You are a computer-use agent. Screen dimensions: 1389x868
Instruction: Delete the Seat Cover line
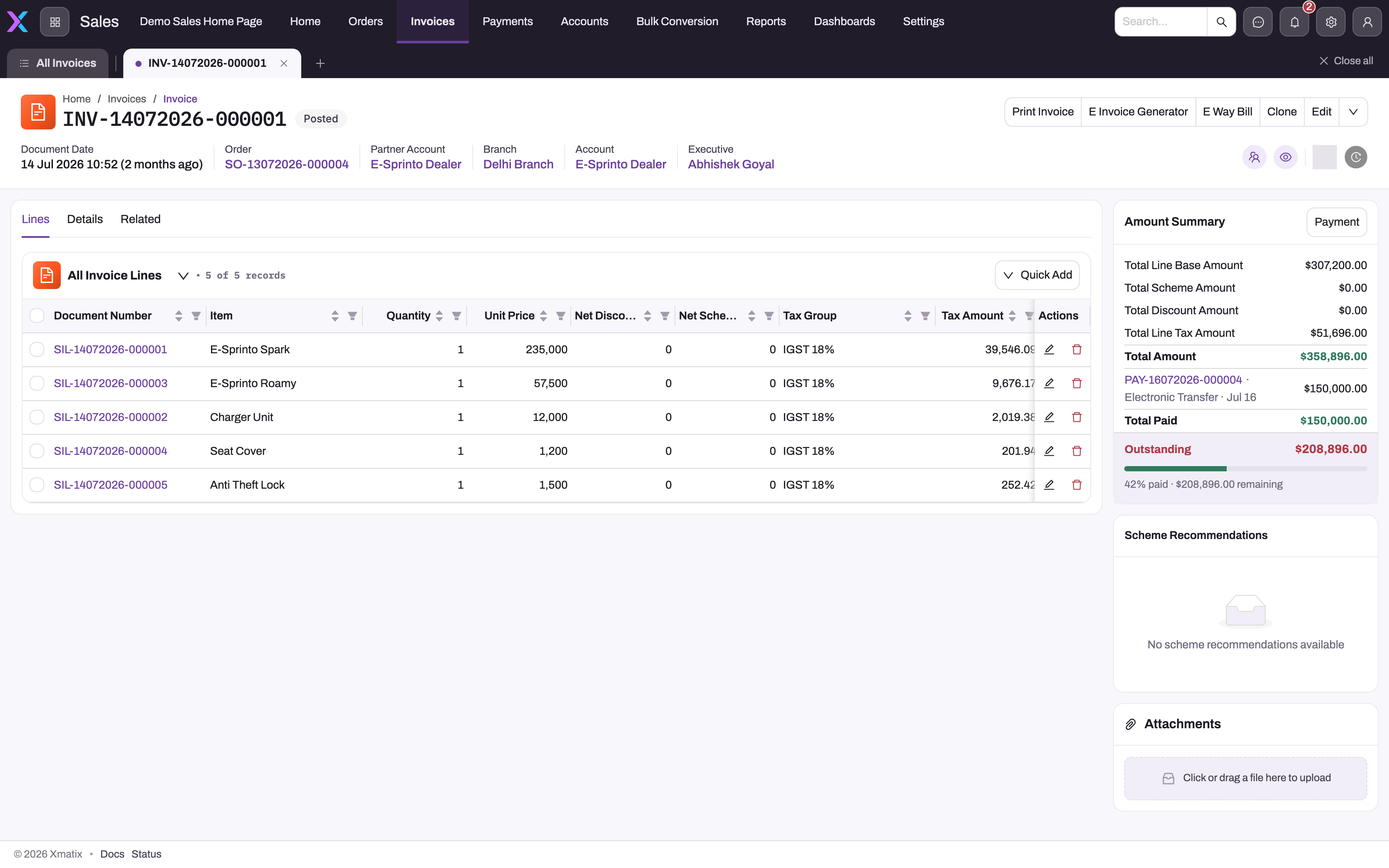(1077, 450)
